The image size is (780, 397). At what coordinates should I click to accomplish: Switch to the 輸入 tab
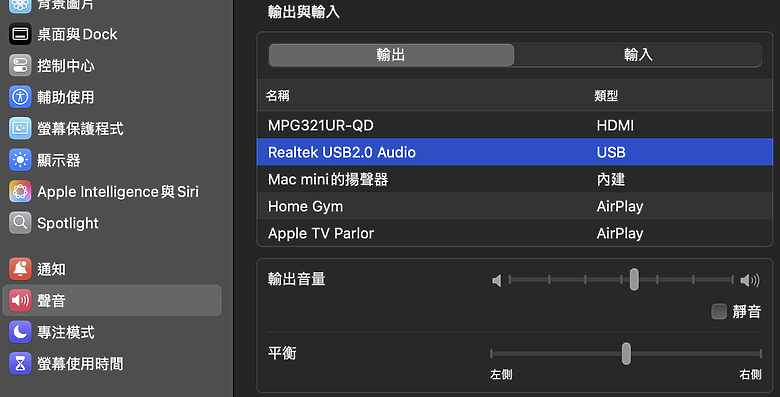pyautogui.click(x=638, y=55)
